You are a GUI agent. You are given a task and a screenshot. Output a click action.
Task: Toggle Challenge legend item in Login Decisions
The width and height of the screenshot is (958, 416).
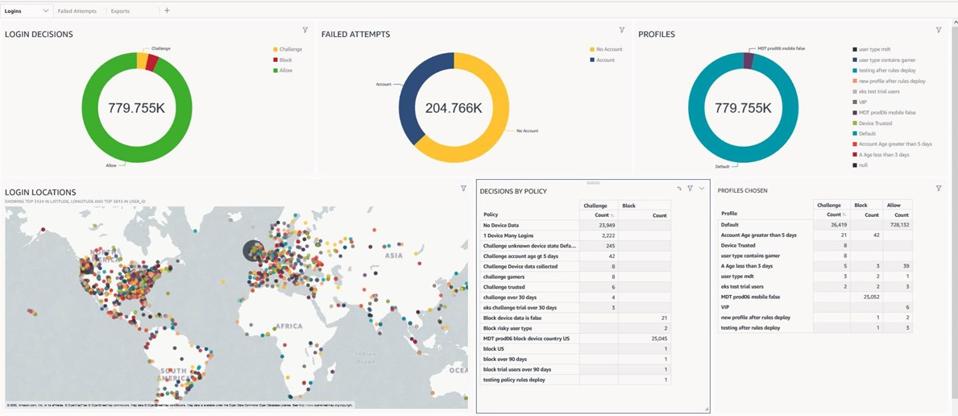291,49
